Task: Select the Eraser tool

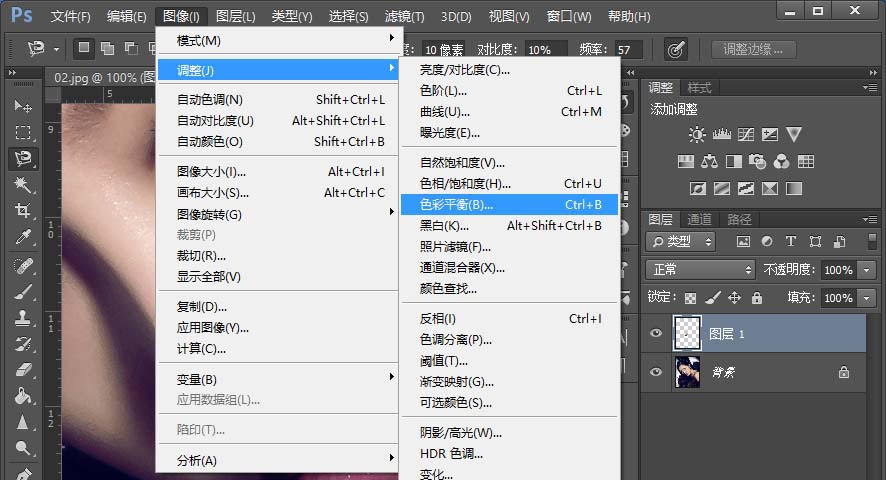Action: 22,370
